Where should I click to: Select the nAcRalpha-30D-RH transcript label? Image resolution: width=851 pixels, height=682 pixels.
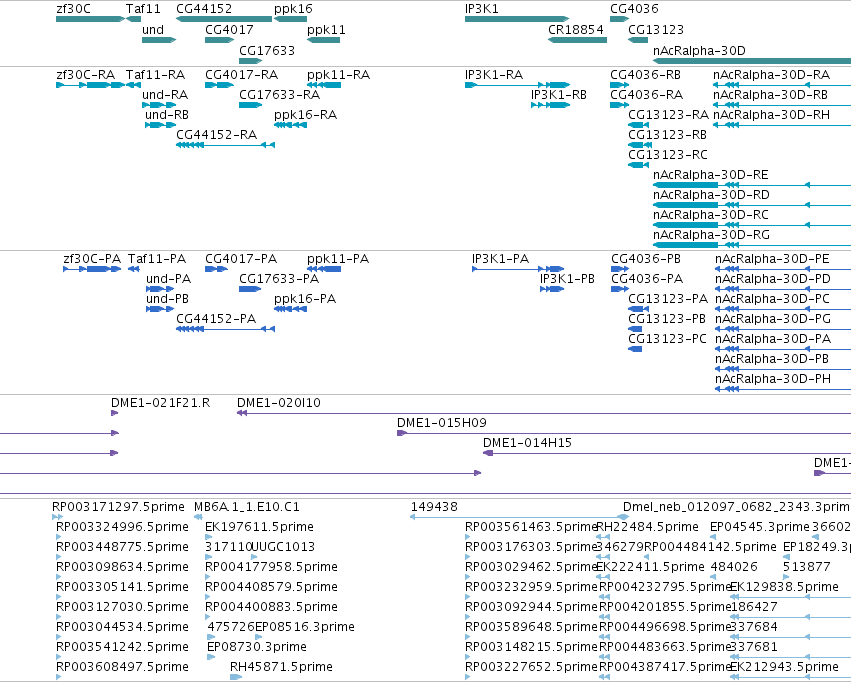click(771, 115)
